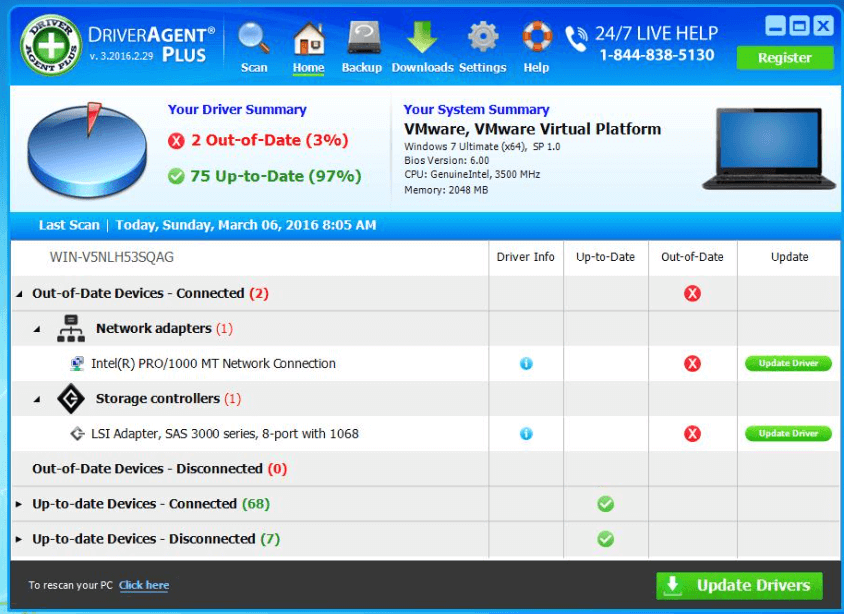This screenshot has height=615, width=844.
Task: Select the Settings label in toolbar
Action: tap(483, 68)
